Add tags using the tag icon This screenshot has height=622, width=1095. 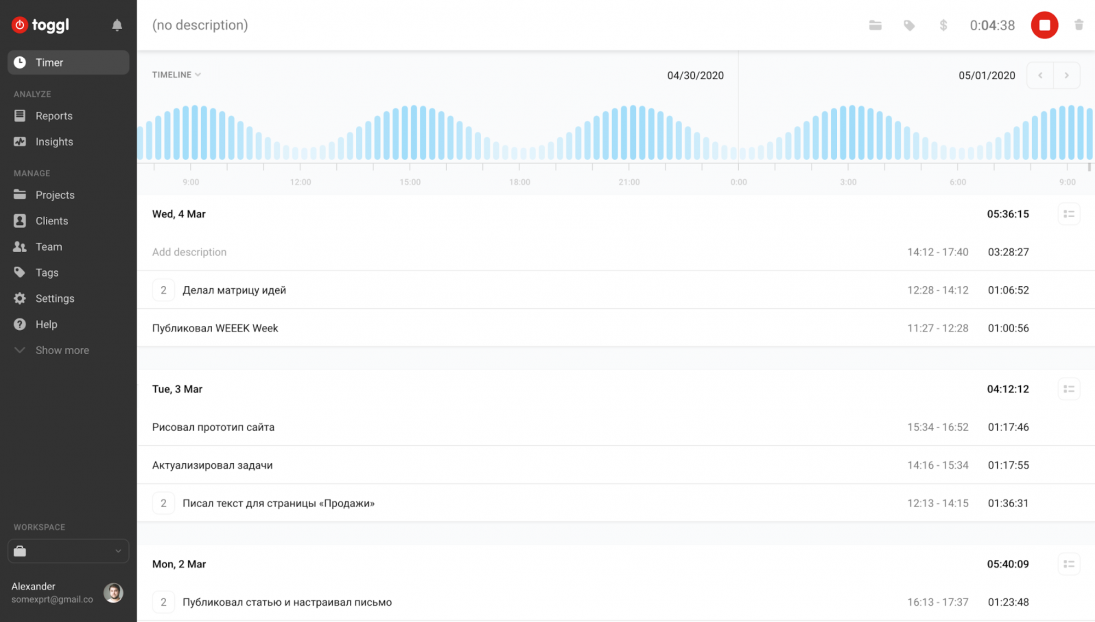(x=909, y=25)
